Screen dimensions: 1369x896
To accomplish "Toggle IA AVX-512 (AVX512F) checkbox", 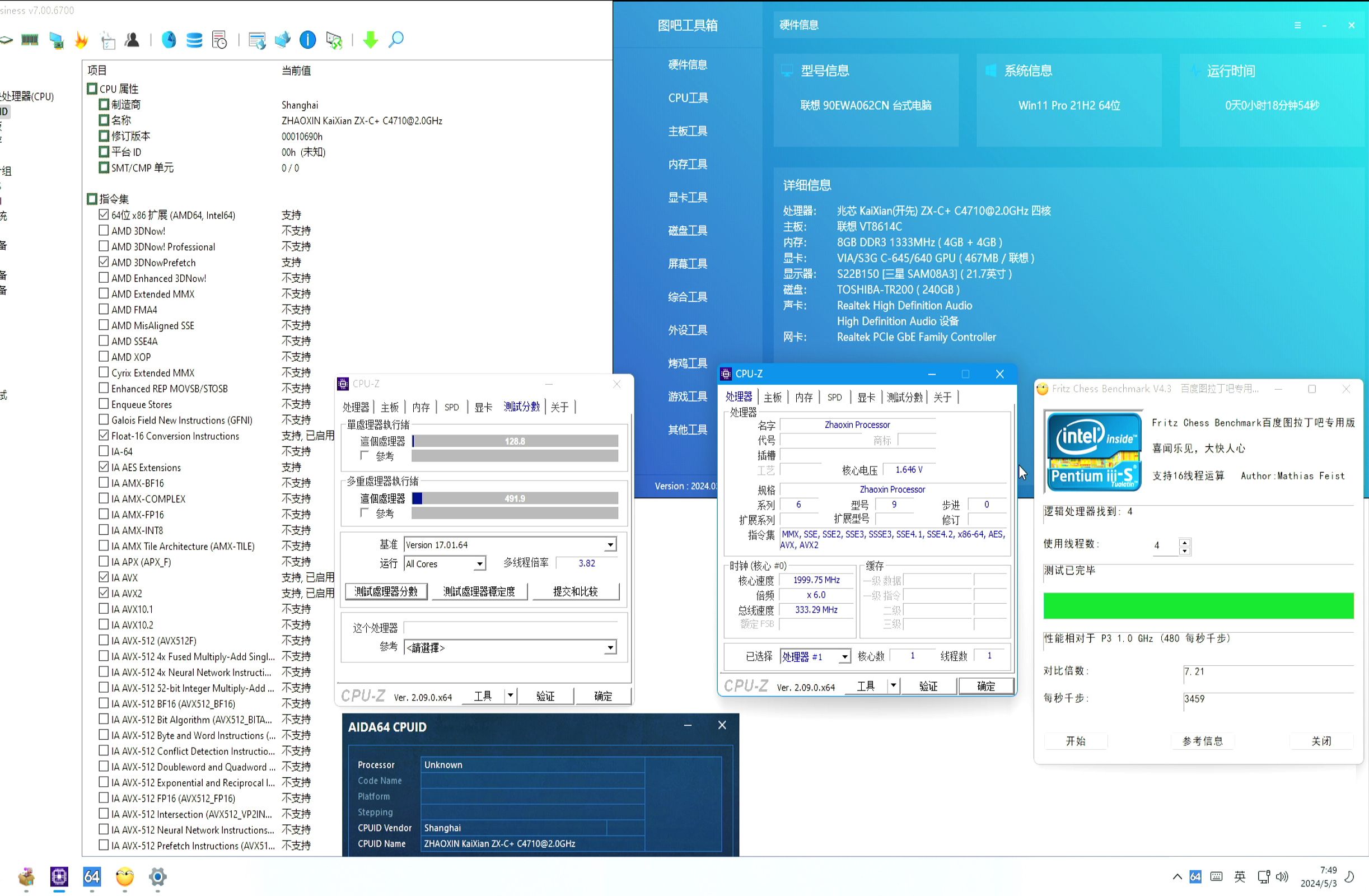I will [104, 640].
